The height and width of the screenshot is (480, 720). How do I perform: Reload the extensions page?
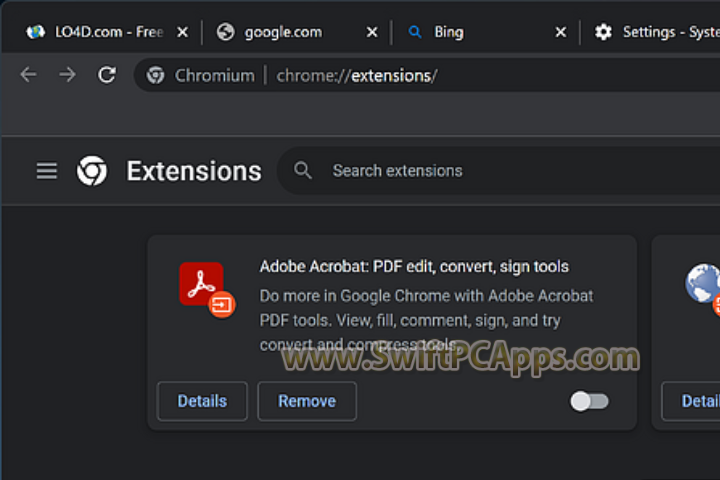[x=107, y=74]
